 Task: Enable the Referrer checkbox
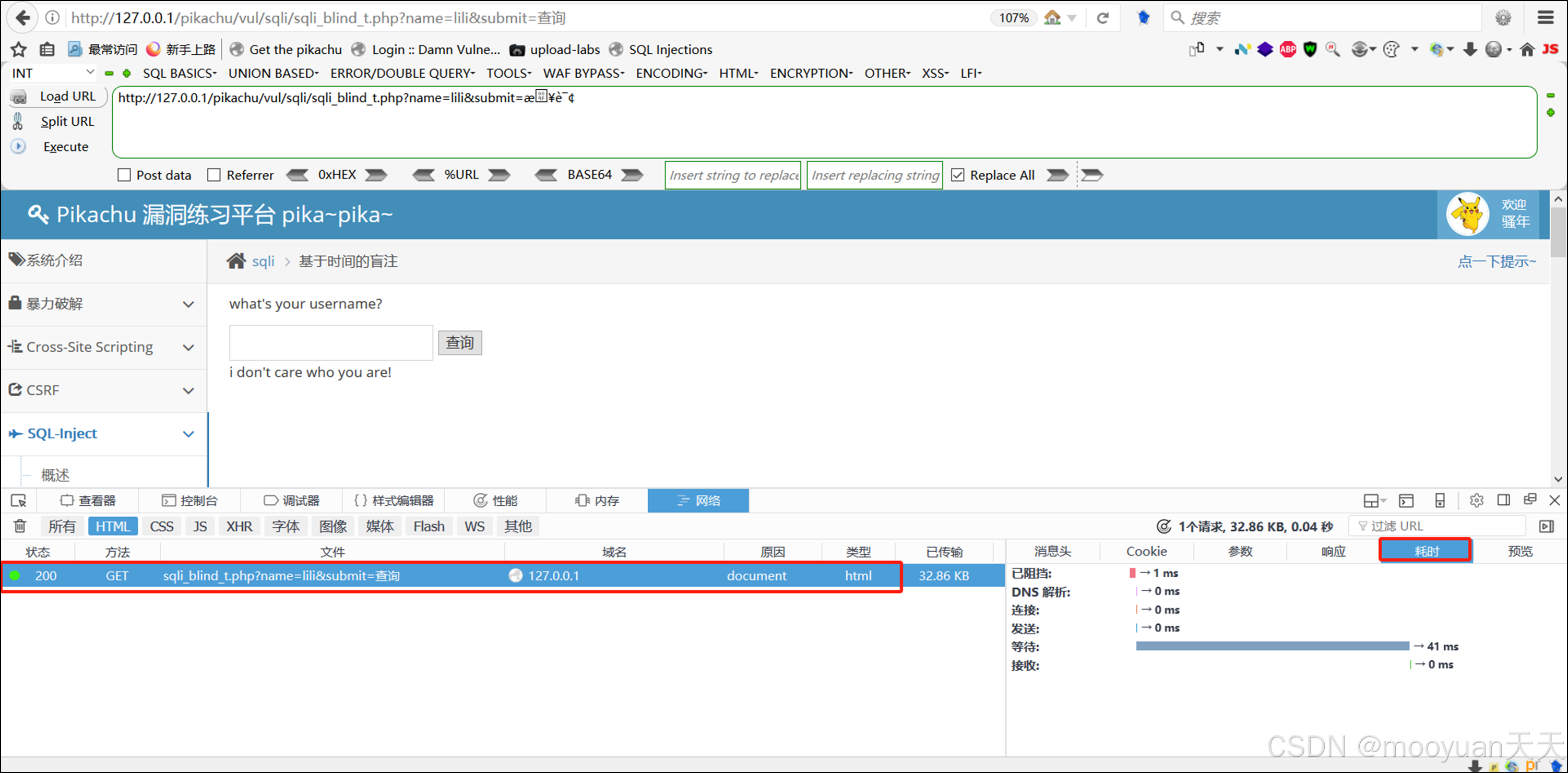pyautogui.click(x=214, y=175)
